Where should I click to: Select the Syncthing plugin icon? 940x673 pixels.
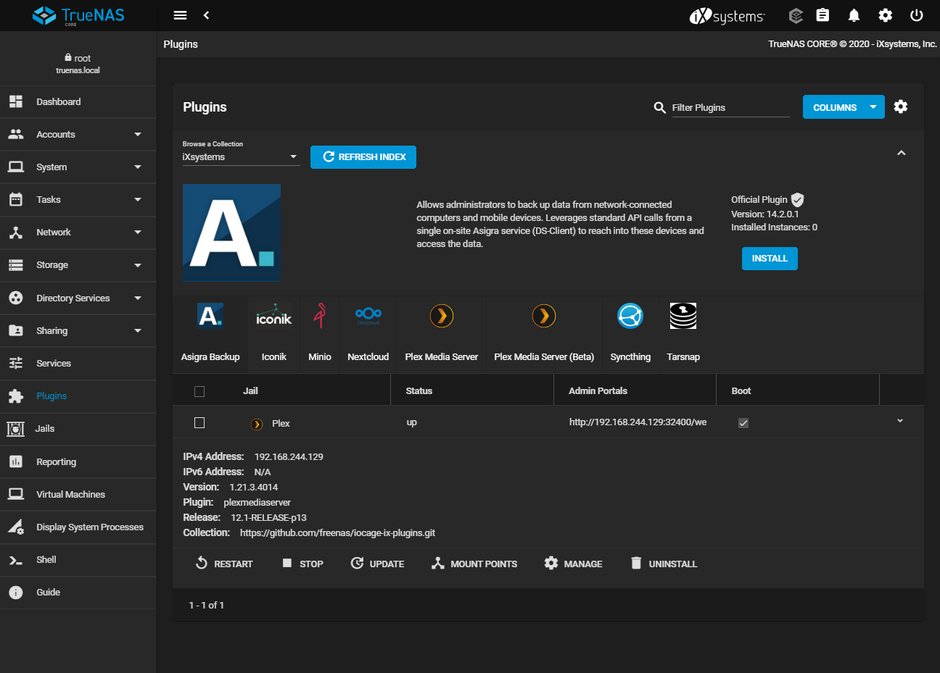[630, 316]
